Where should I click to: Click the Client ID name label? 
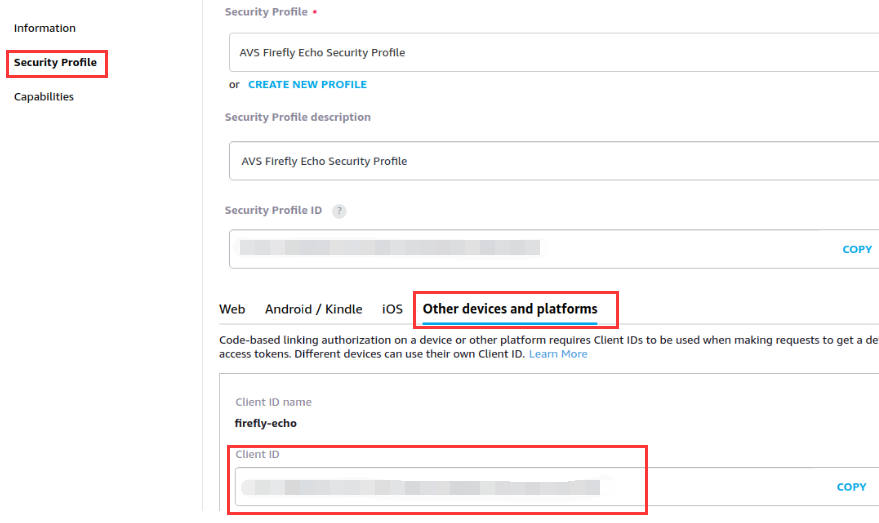point(274,402)
